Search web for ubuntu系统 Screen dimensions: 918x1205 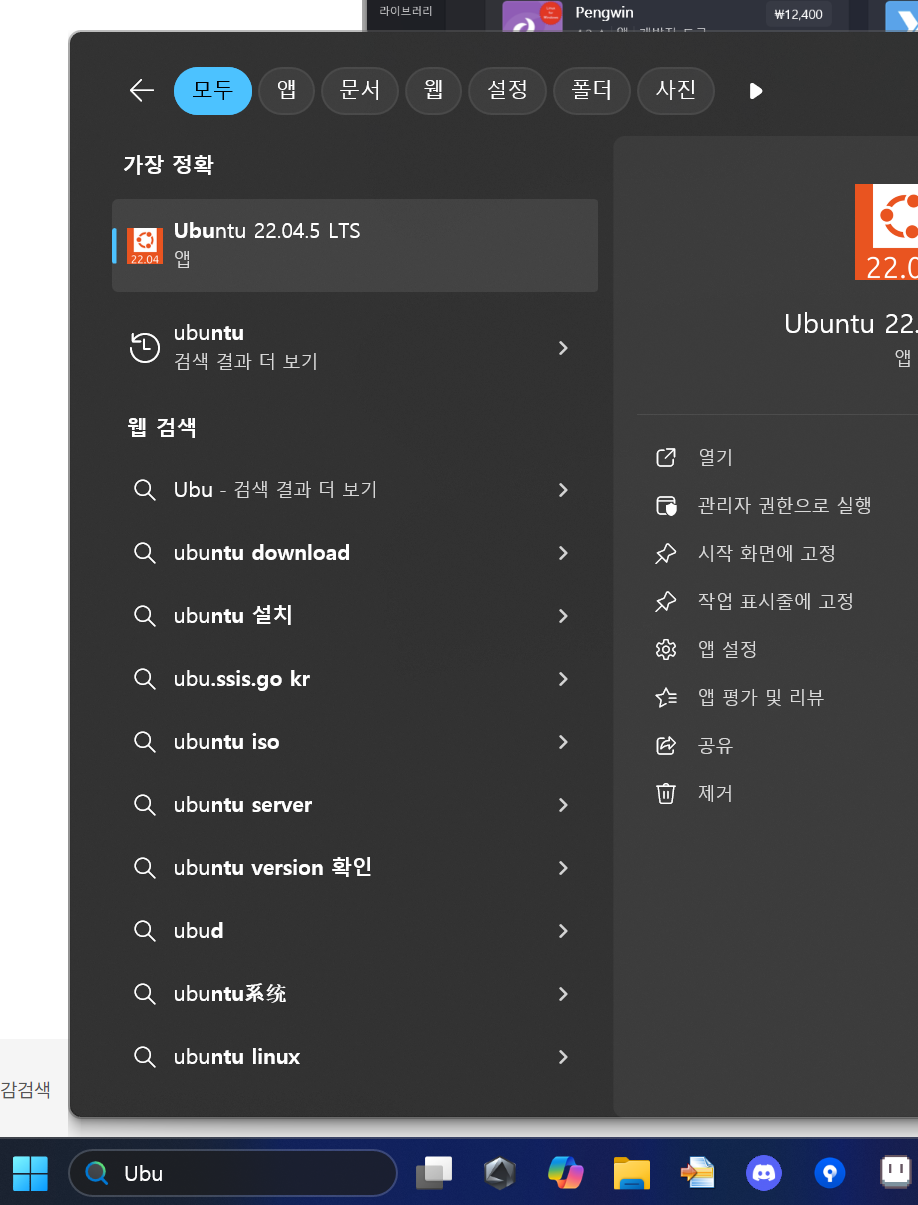tap(355, 994)
